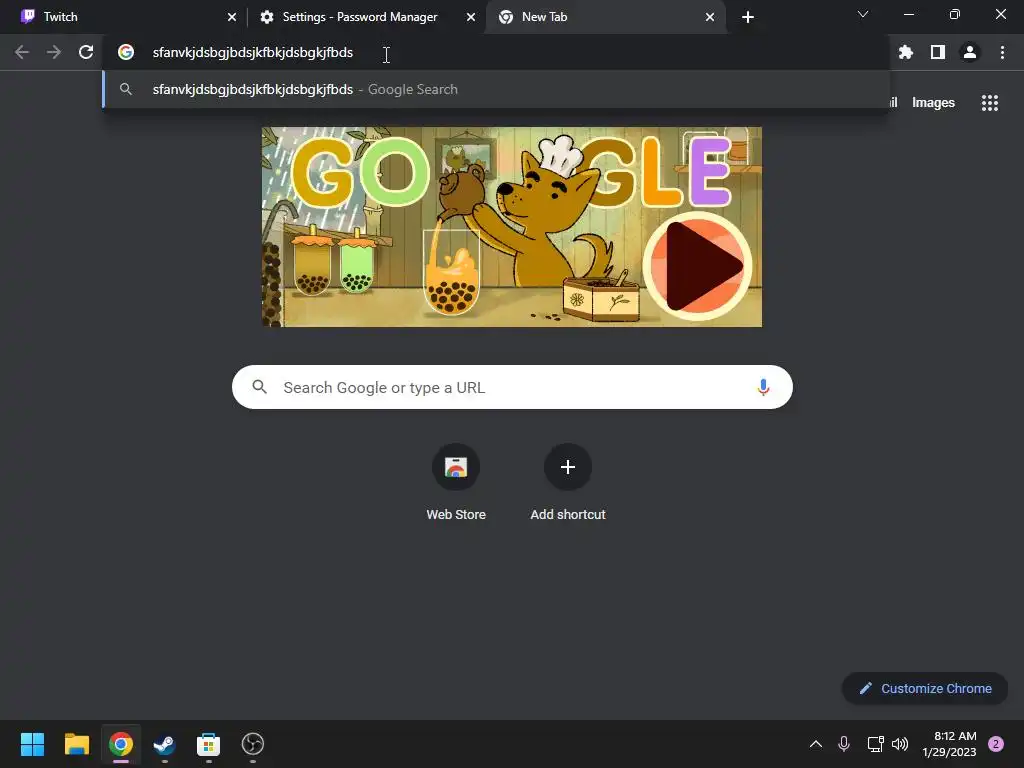Open Chrome's three-dot menu
1024x768 pixels.
tap(1002, 52)
